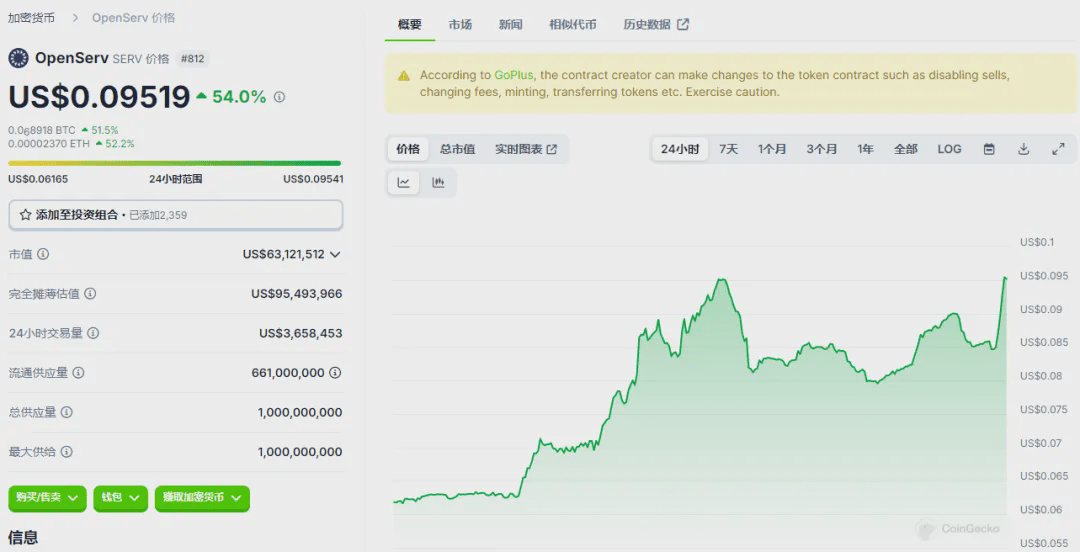The width and height of the screenshot is (1080, 552).
Task: Click info icon next to 24小时交易量
Action: click(93, 334)
